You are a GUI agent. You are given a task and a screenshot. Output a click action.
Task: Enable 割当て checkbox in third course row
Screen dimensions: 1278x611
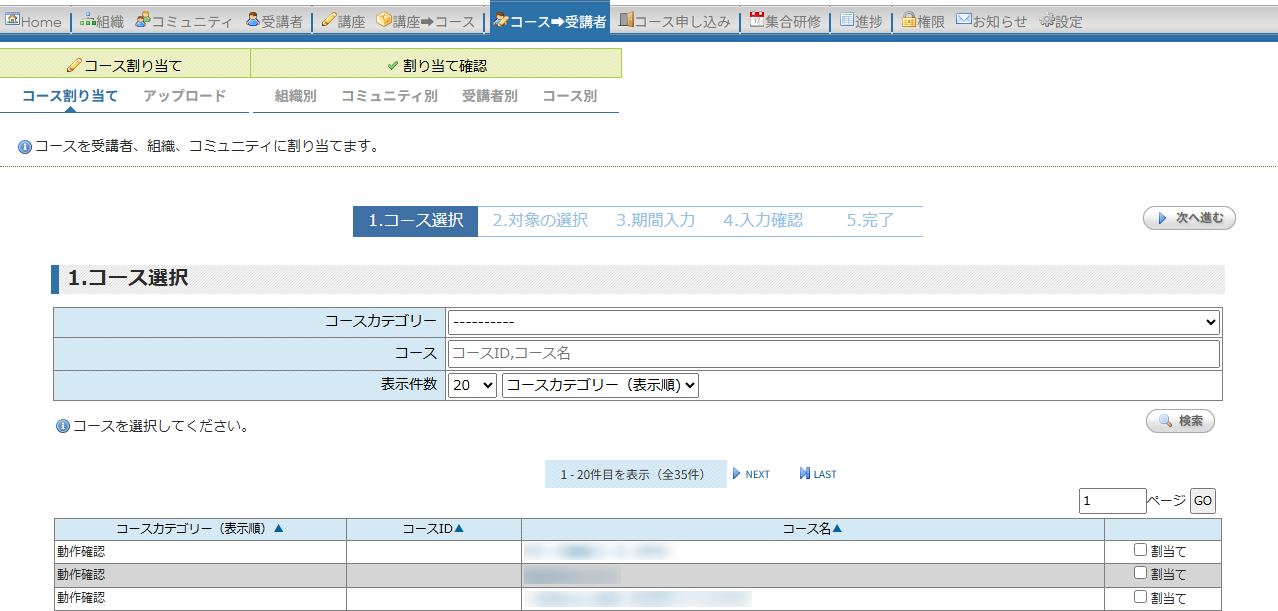tap(1140, 597)
